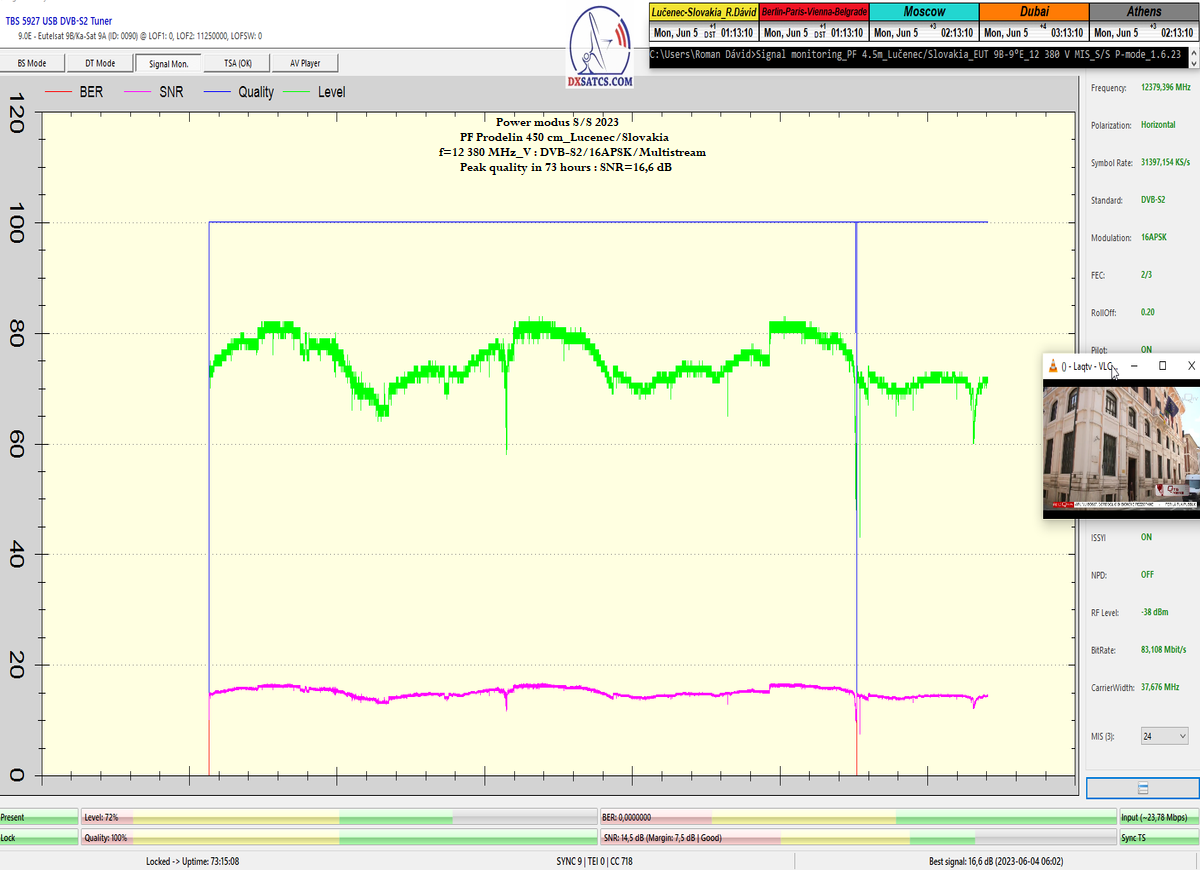Click the Present status indicator
This screenshot has height=870, width=1200.
tap(39, 817)
